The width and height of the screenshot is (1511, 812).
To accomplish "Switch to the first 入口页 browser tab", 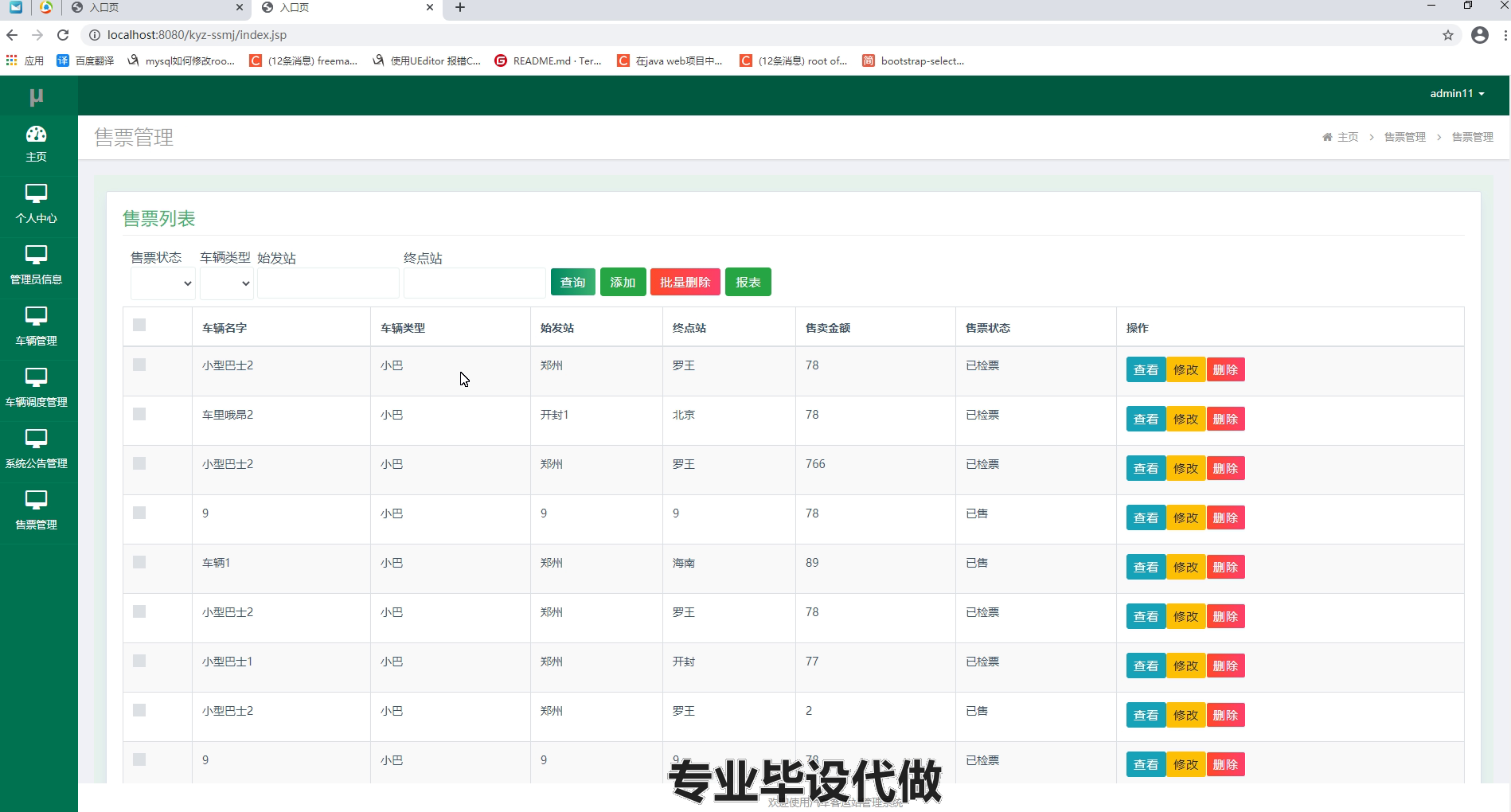I will point(155,8).
